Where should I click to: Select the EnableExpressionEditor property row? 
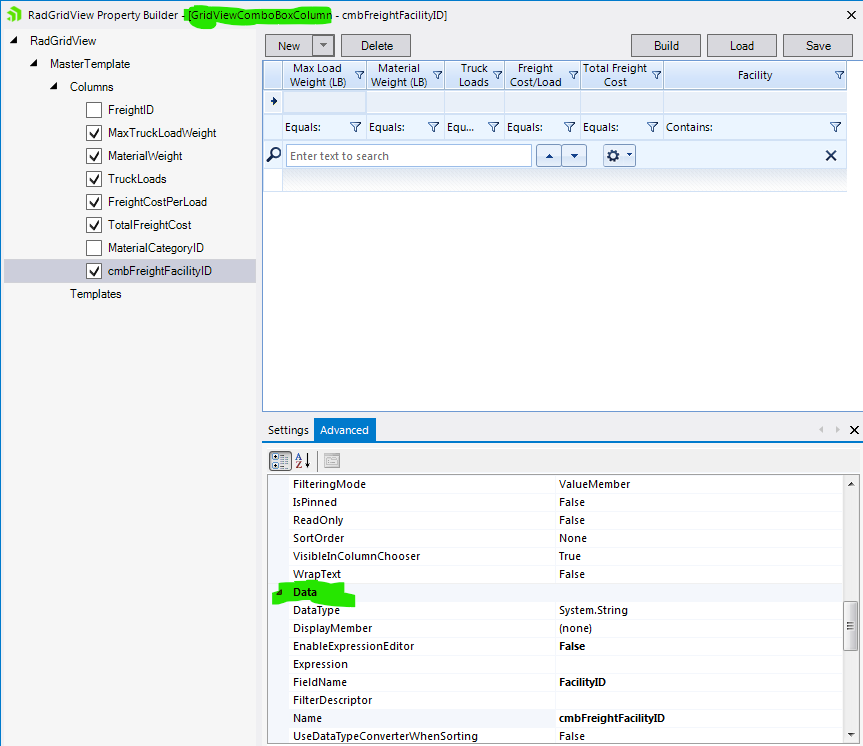point(555,646)
